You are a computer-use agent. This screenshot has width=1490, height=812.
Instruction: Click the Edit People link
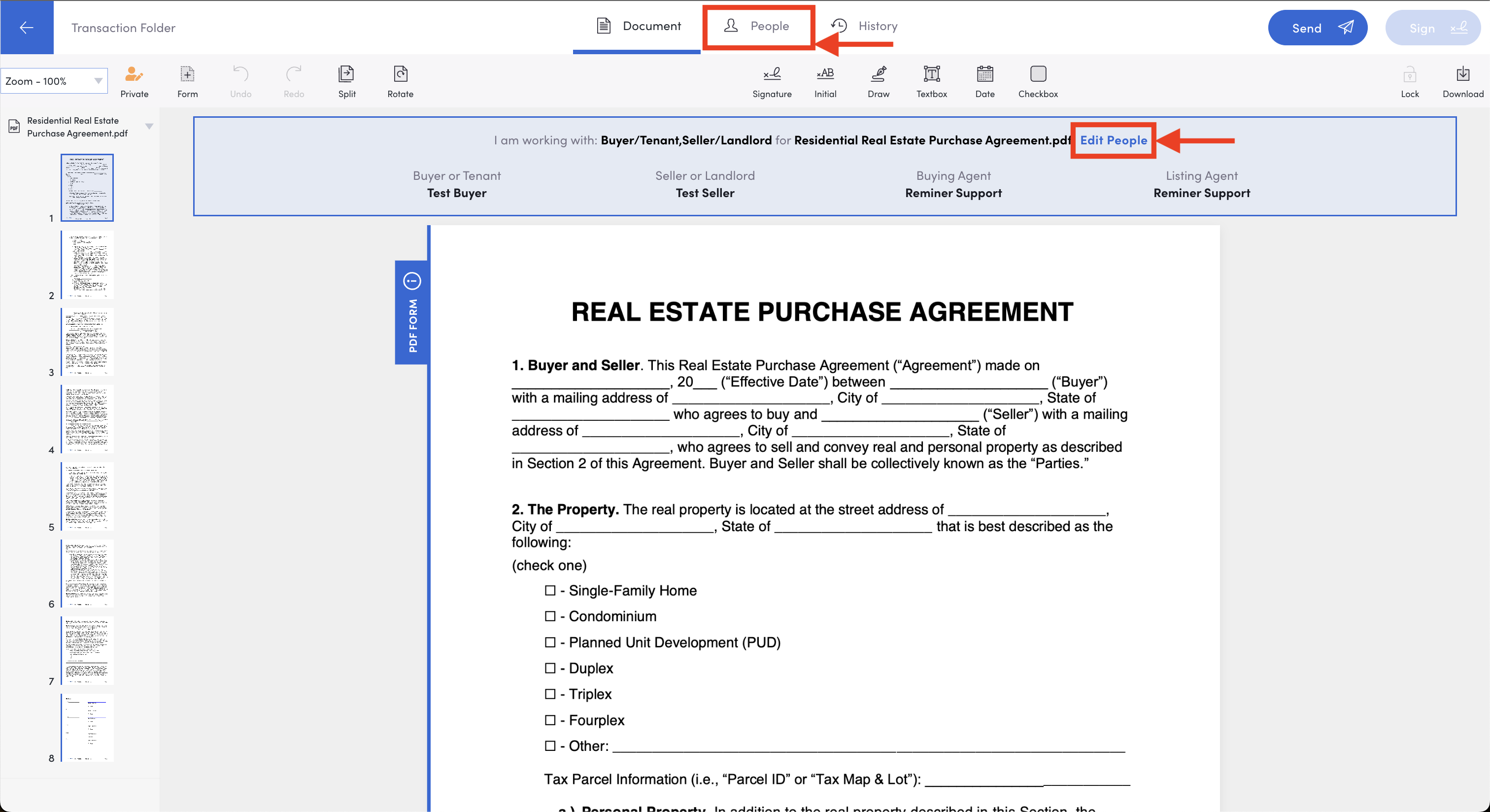pos(1113,140)
